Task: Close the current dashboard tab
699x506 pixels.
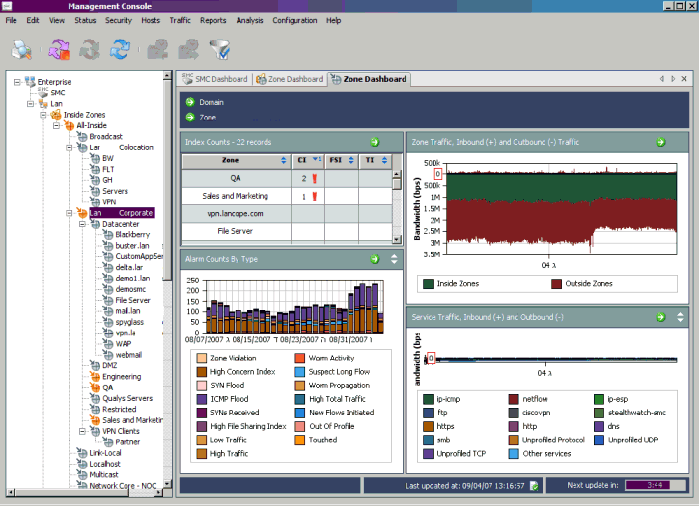Action: tap(684, 78)
